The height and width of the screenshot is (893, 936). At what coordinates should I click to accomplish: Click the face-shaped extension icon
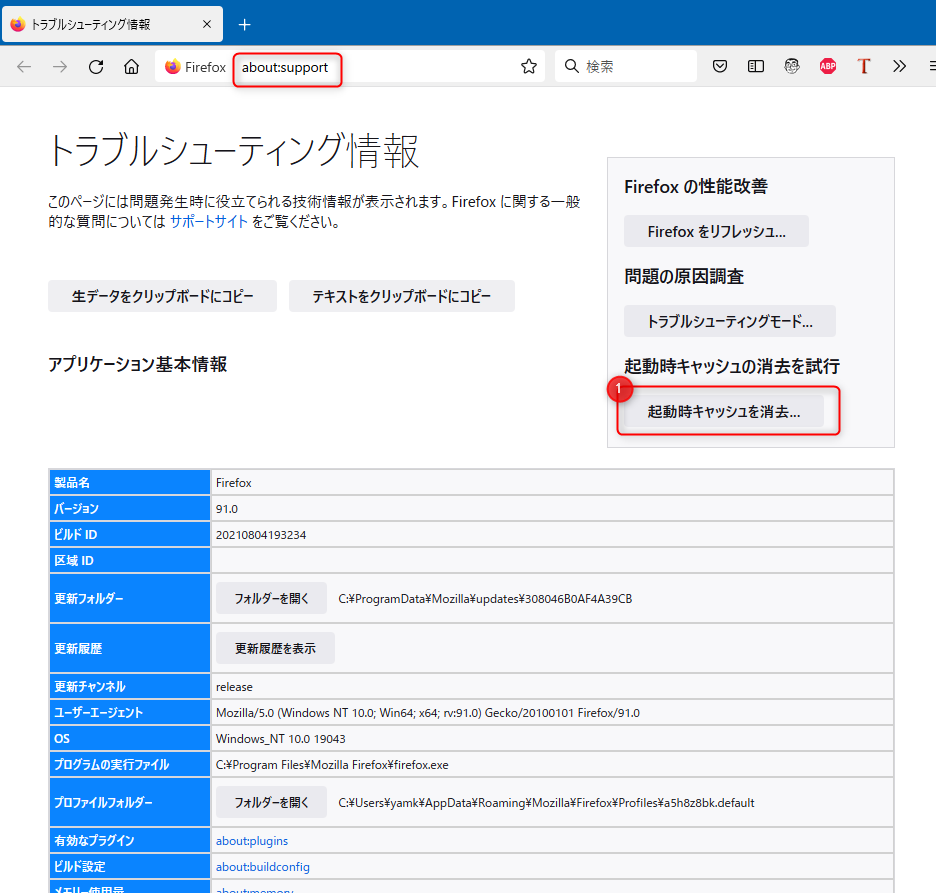pos(792,67)
